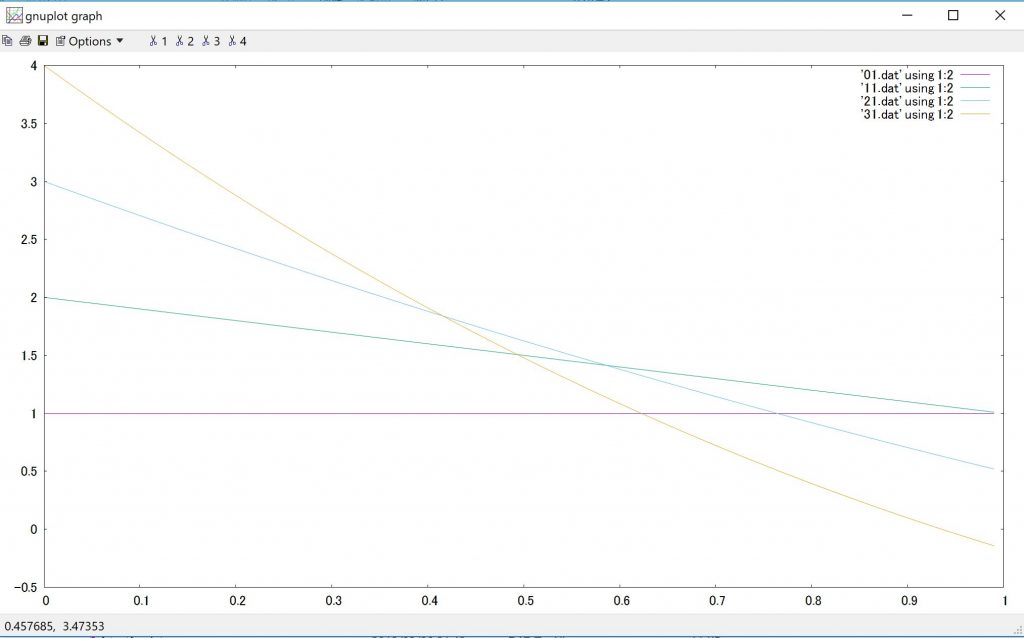This screenshot has width=1024, height=638.
Task: Save the graph using the floppy icon
Action: click(x=43, y=41)
